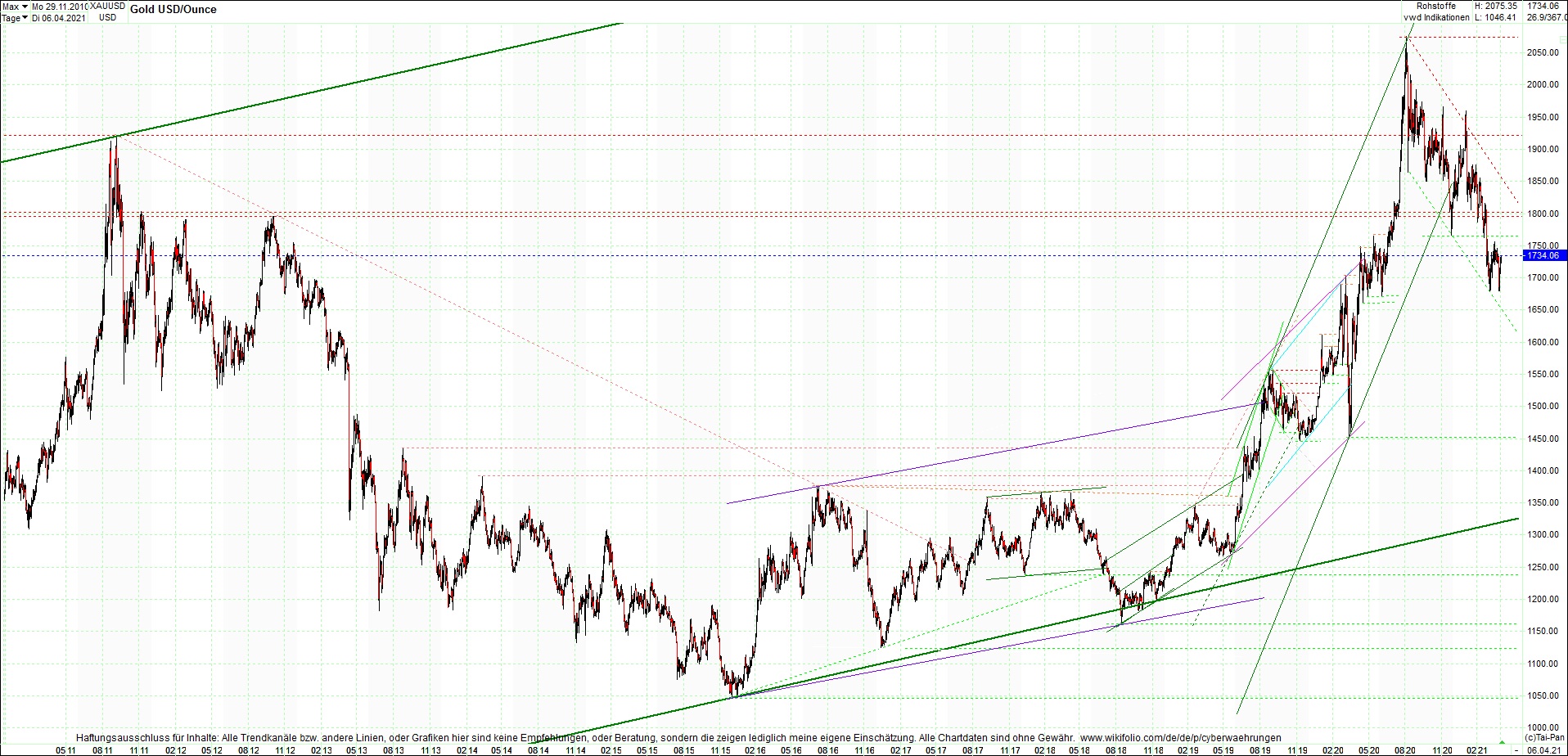This screenshot has width=1568, height=756.
Task: Click the 05.13 time axis label
Action: 357,750
